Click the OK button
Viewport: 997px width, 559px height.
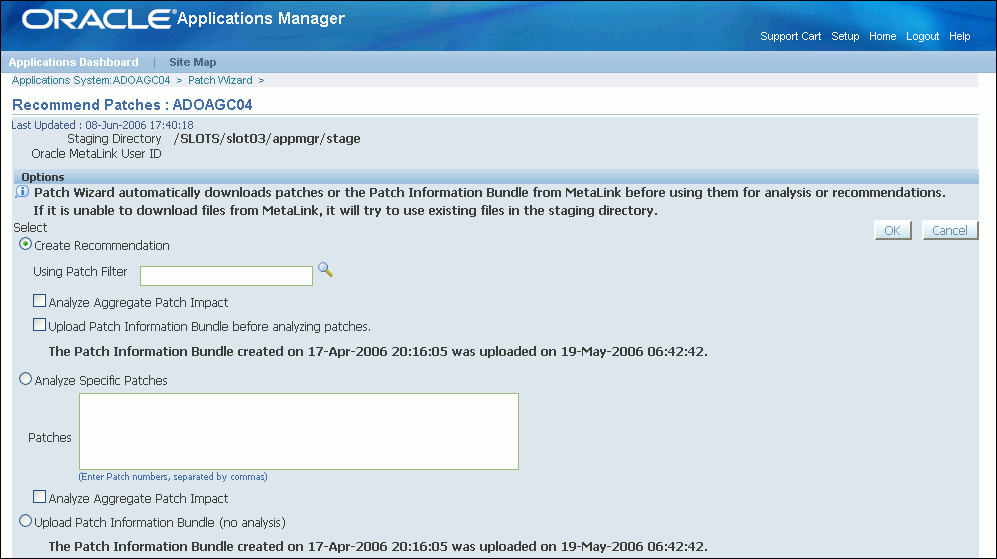893,230
